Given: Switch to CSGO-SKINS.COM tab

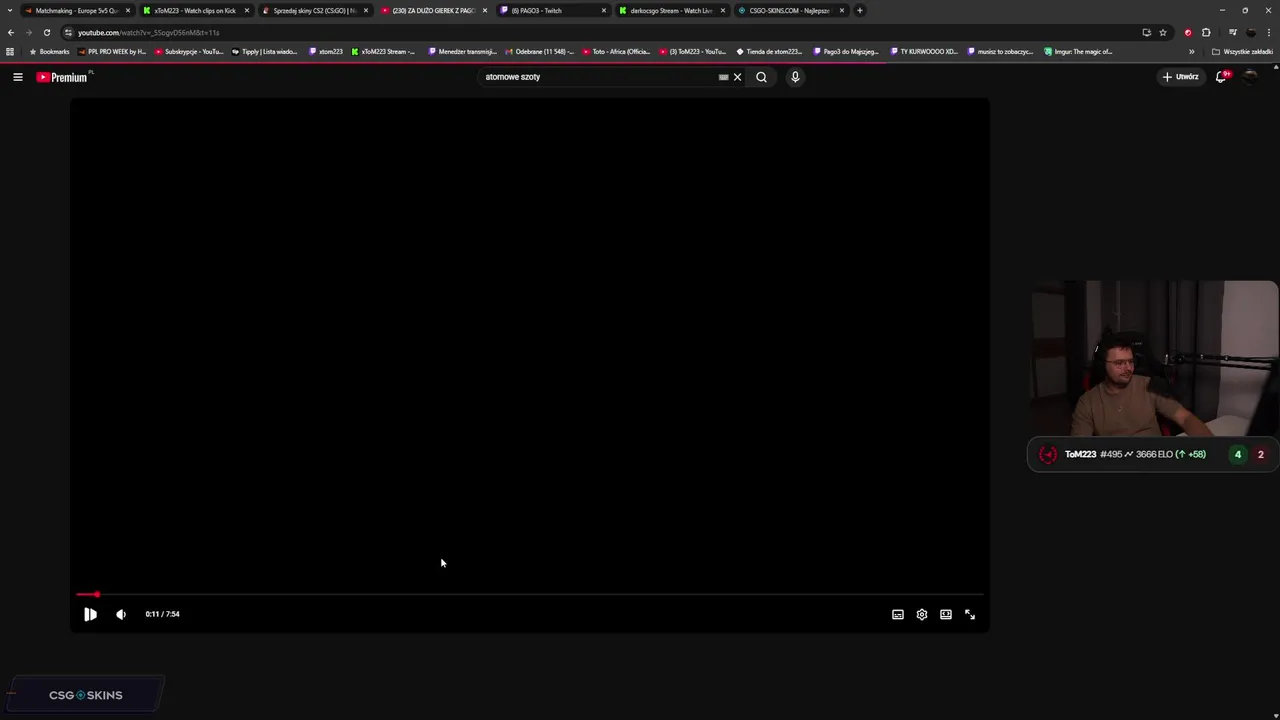Looking at the screenshot, I should [789, 10].
